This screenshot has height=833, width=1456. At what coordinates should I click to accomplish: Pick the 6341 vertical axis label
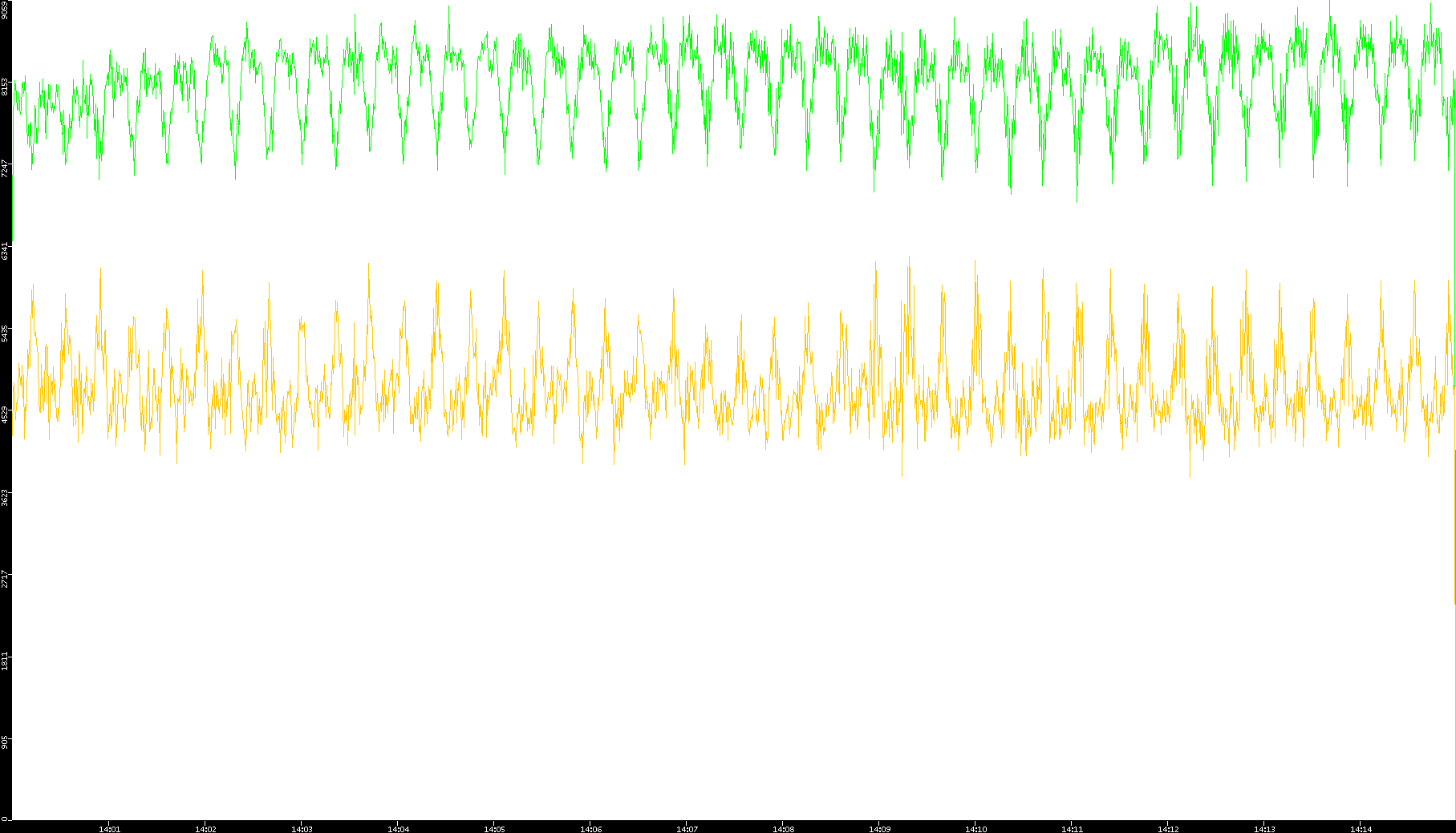click(x=6, y=250)
